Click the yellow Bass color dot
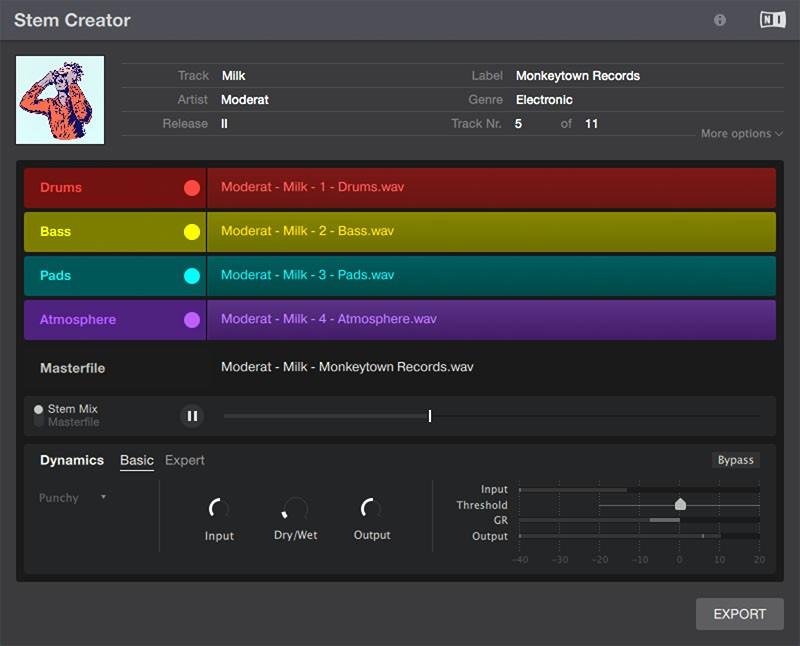The image size is (800, 646). 192,232
